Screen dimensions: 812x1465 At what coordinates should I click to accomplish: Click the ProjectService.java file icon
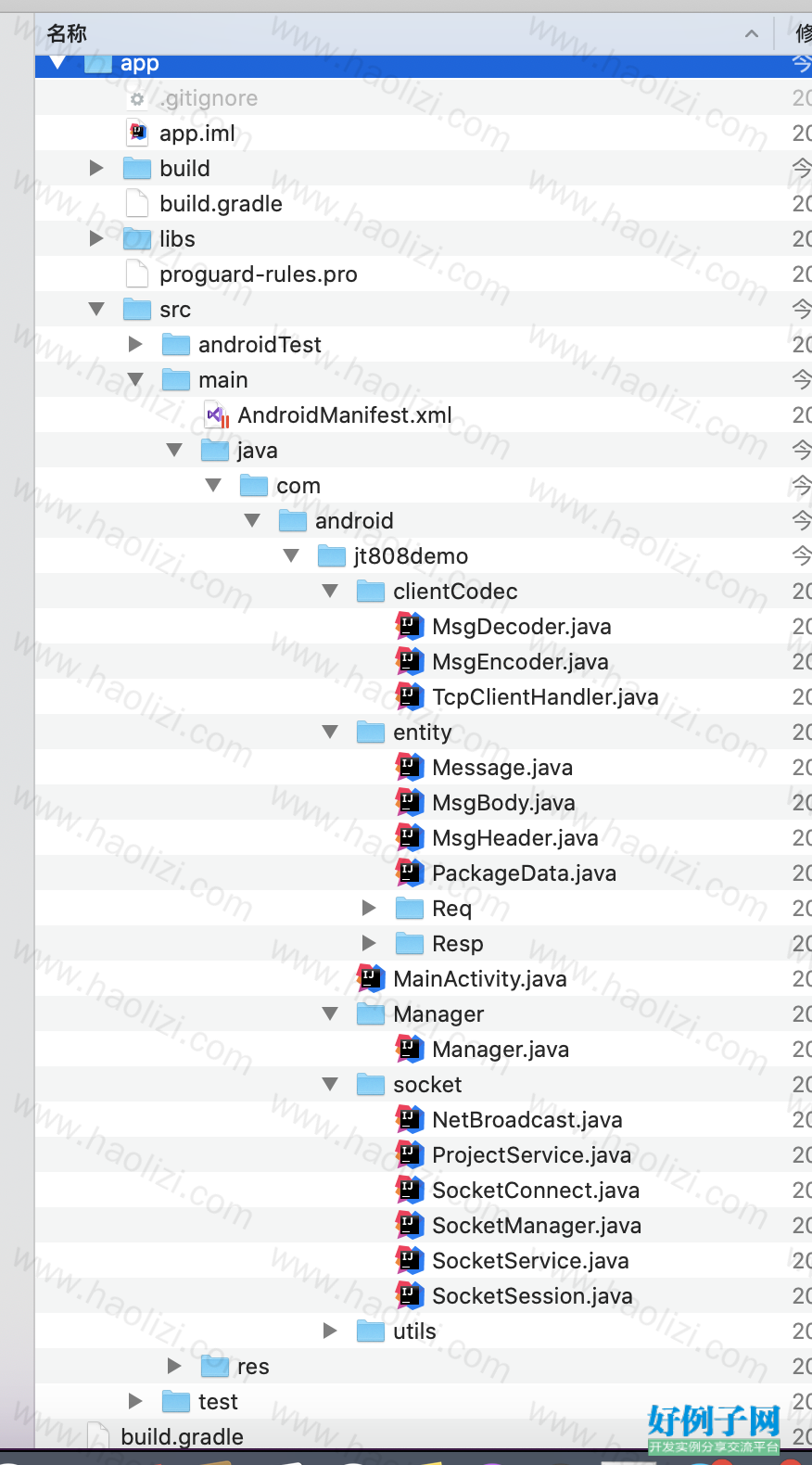pos(410,1154)
